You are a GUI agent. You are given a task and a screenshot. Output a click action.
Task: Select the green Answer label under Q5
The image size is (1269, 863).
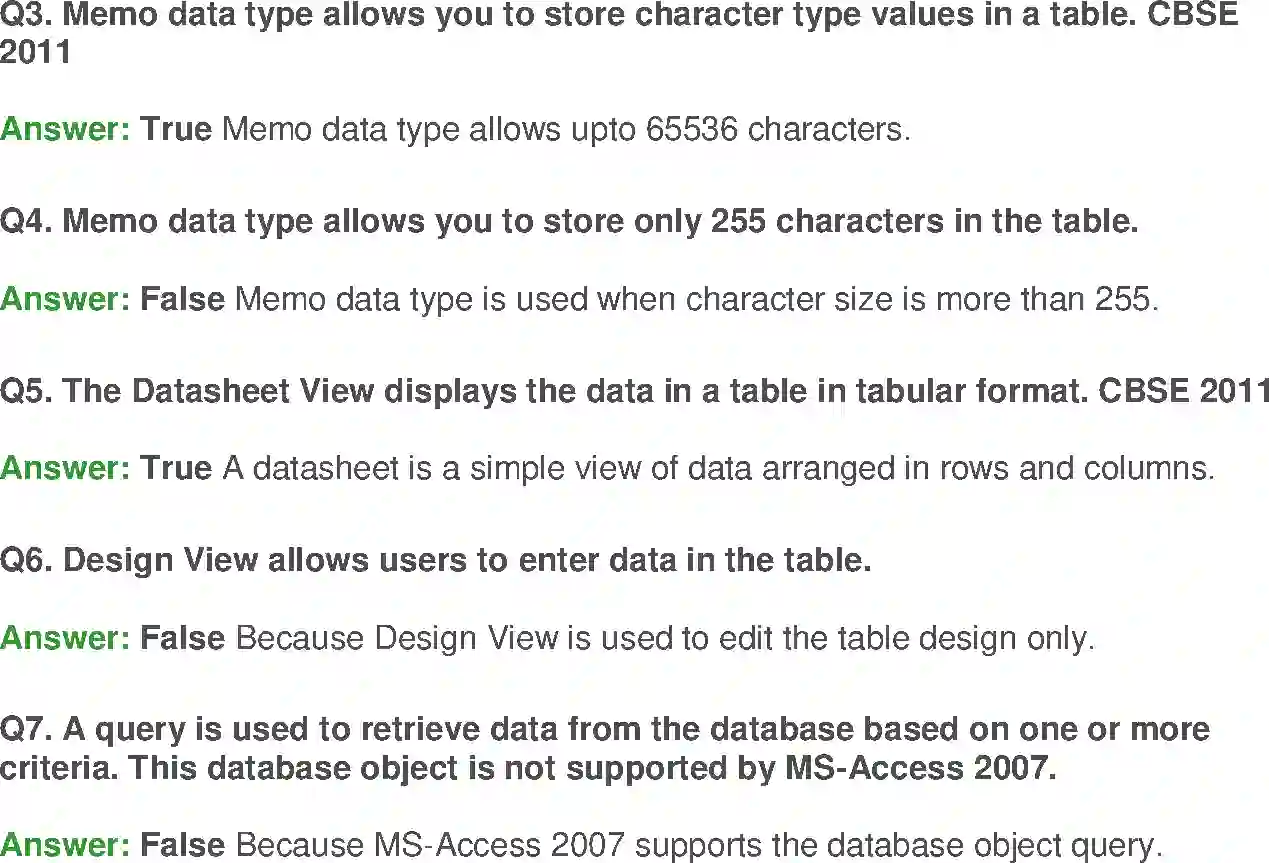click(x=65, y=468)
